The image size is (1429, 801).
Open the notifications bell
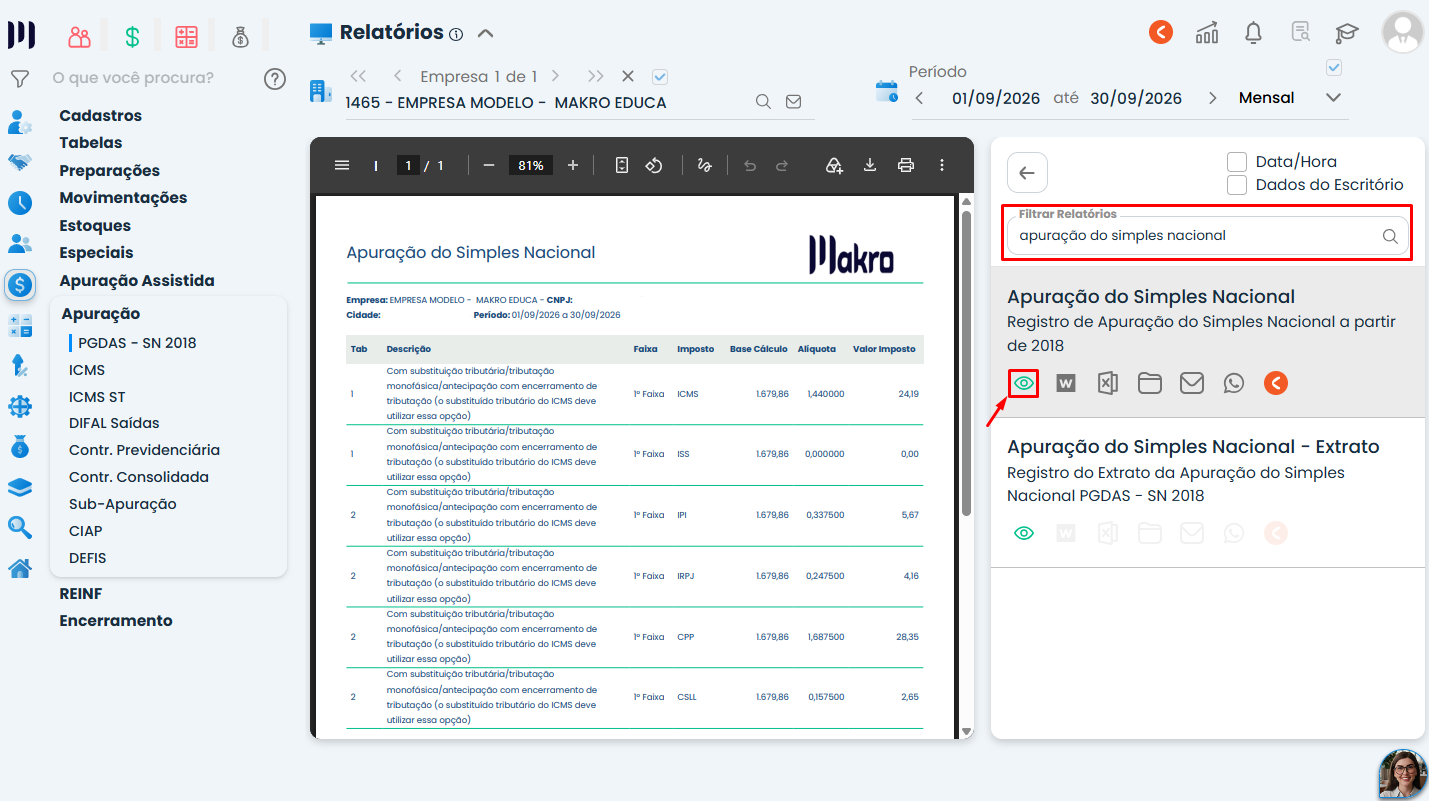pos(1253,33)
